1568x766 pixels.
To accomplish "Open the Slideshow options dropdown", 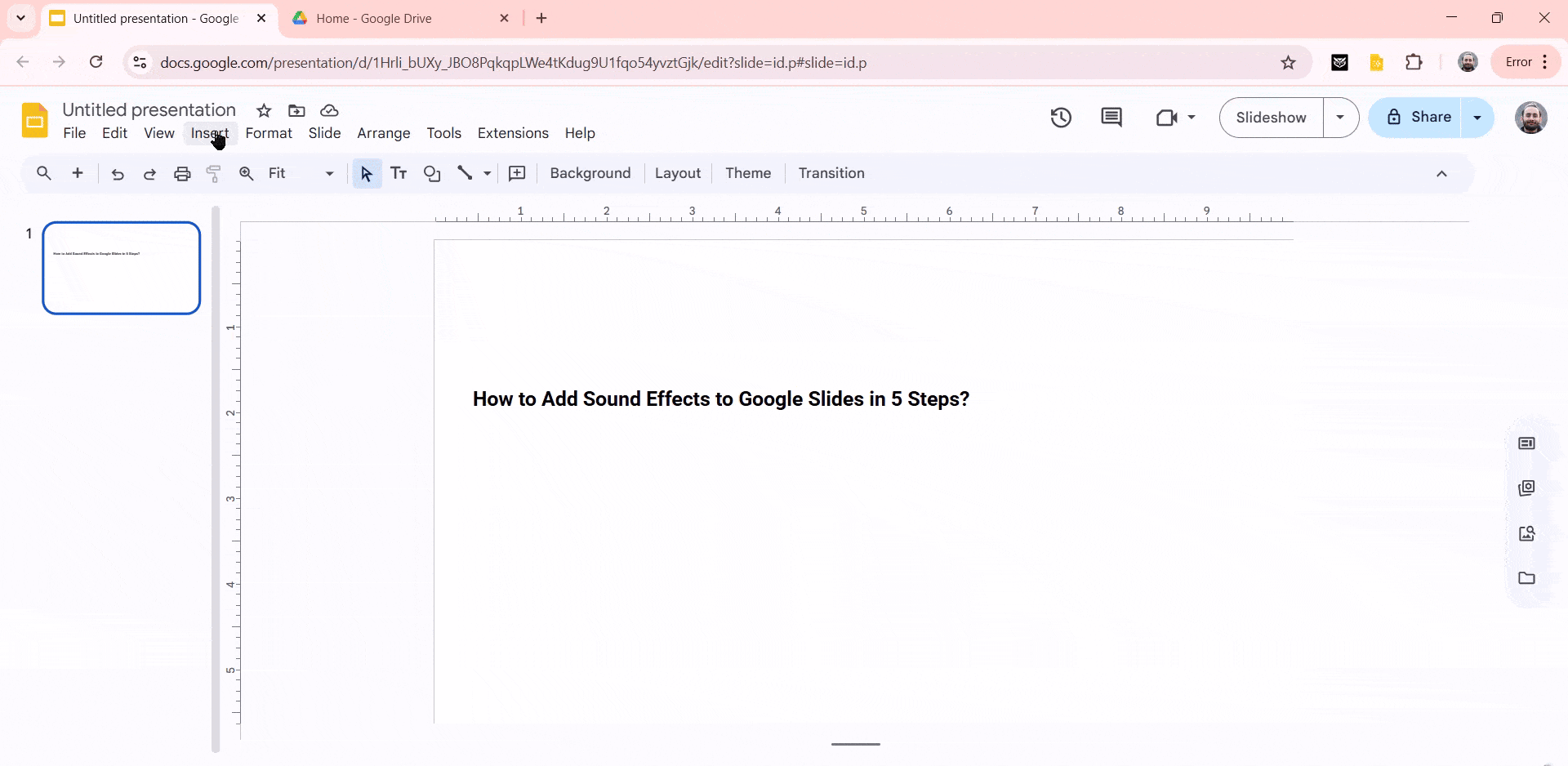I will (x=1340, y=118).
